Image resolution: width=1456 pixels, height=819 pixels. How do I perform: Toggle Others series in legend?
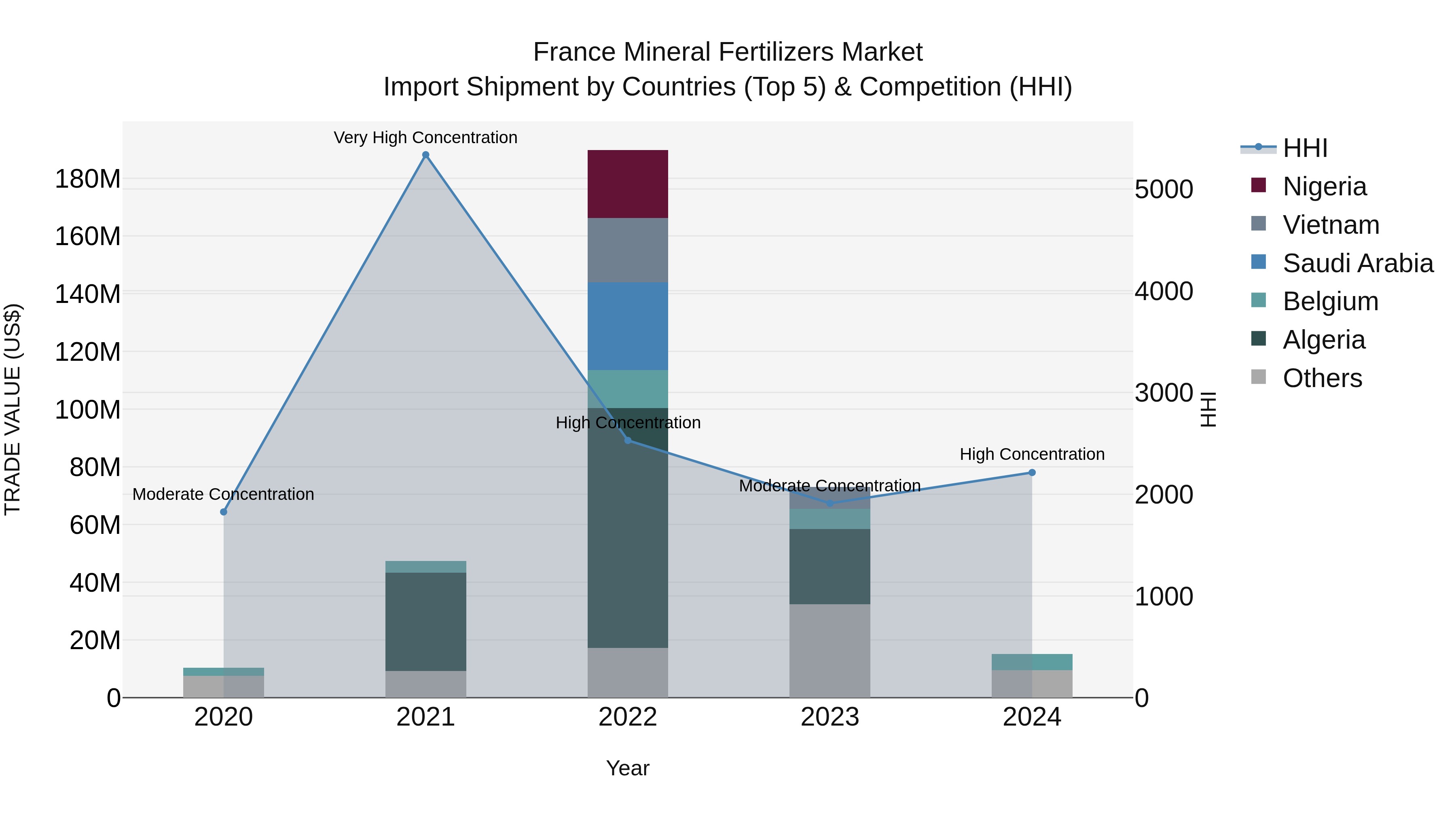click(x=1306, y=378)
